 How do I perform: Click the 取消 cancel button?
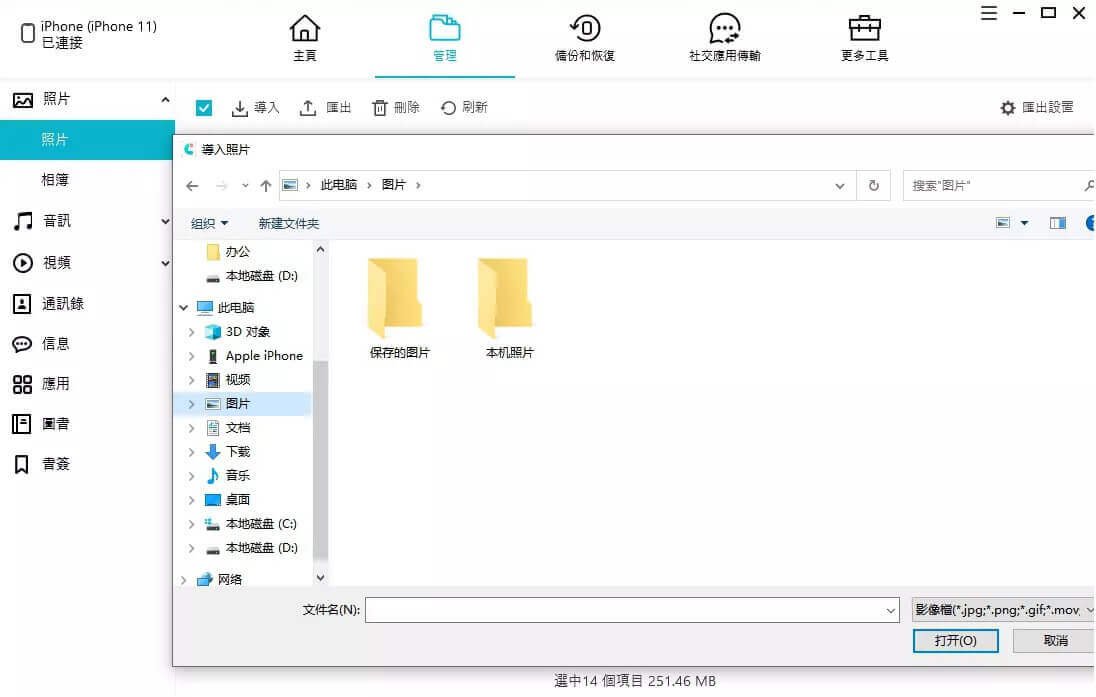point(1054,640)
